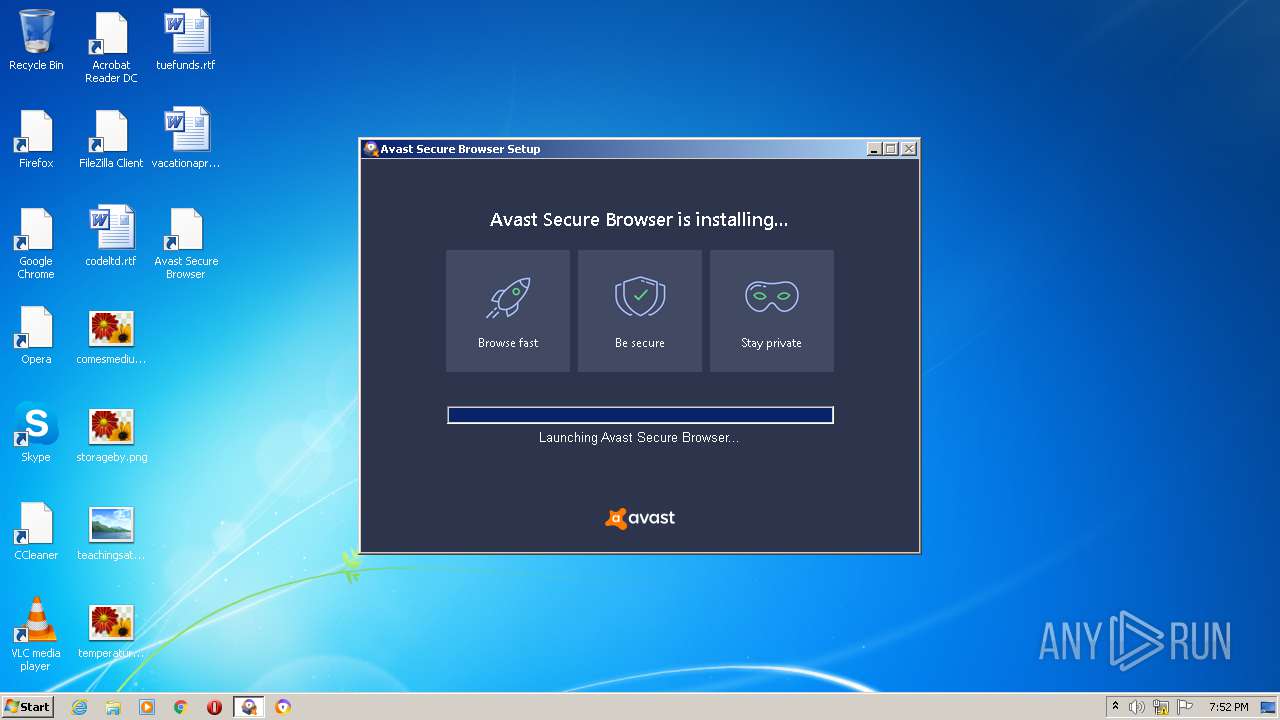The height and width of the screenshot is (720, 1280).
Task: Show hidden system tray icons
Action: [x=1116, y=707]
